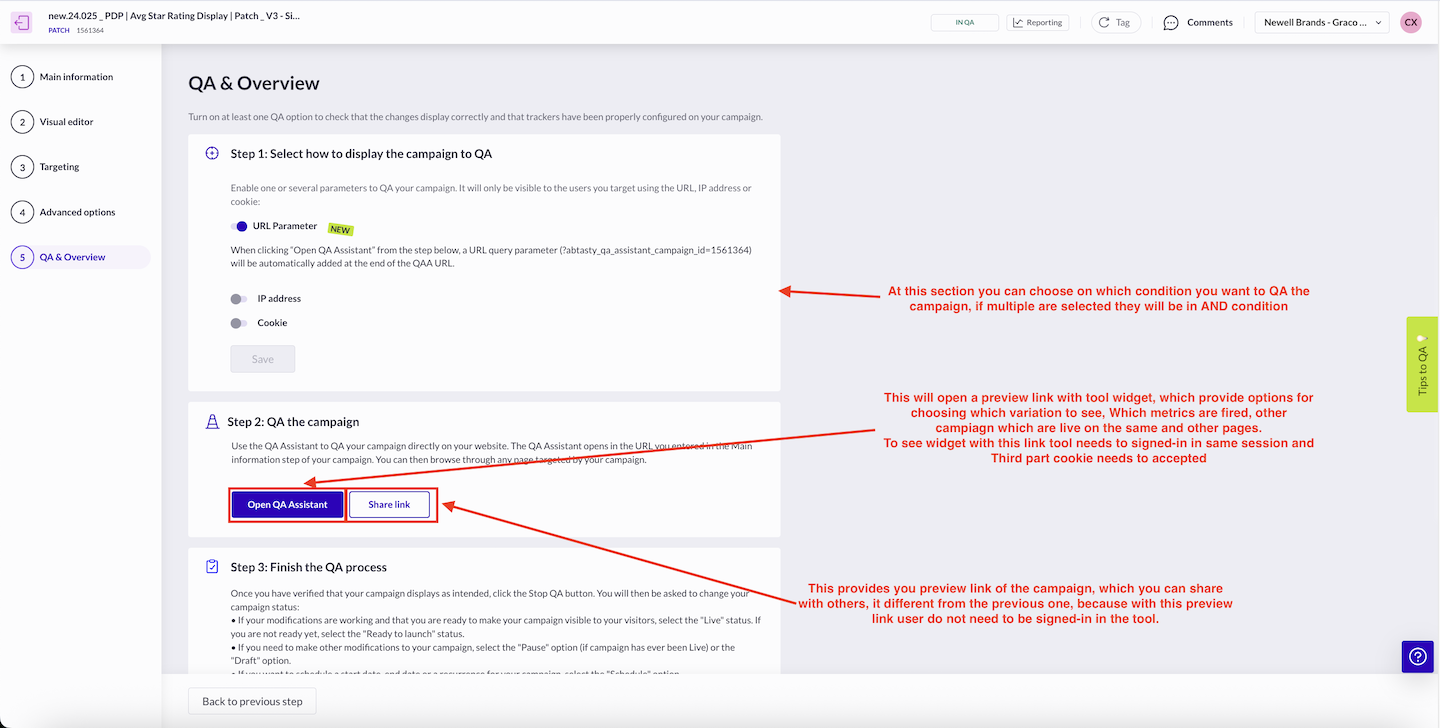Image resolution: width=1440 pixels, height=728 pixels.
Task: Expand the Tips to QA side panel
Action: click(1422, 364)
